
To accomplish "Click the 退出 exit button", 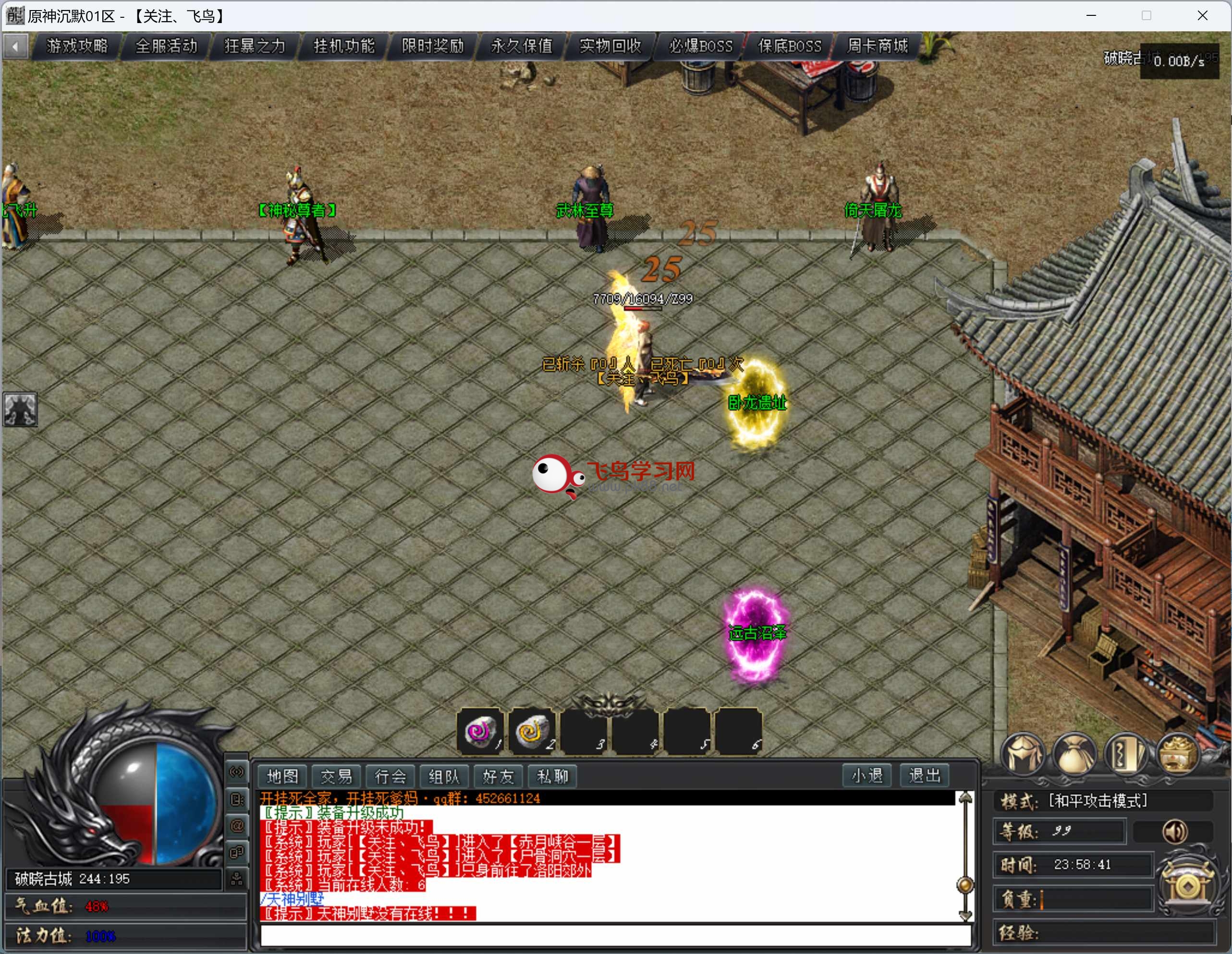I will point(924,776).
